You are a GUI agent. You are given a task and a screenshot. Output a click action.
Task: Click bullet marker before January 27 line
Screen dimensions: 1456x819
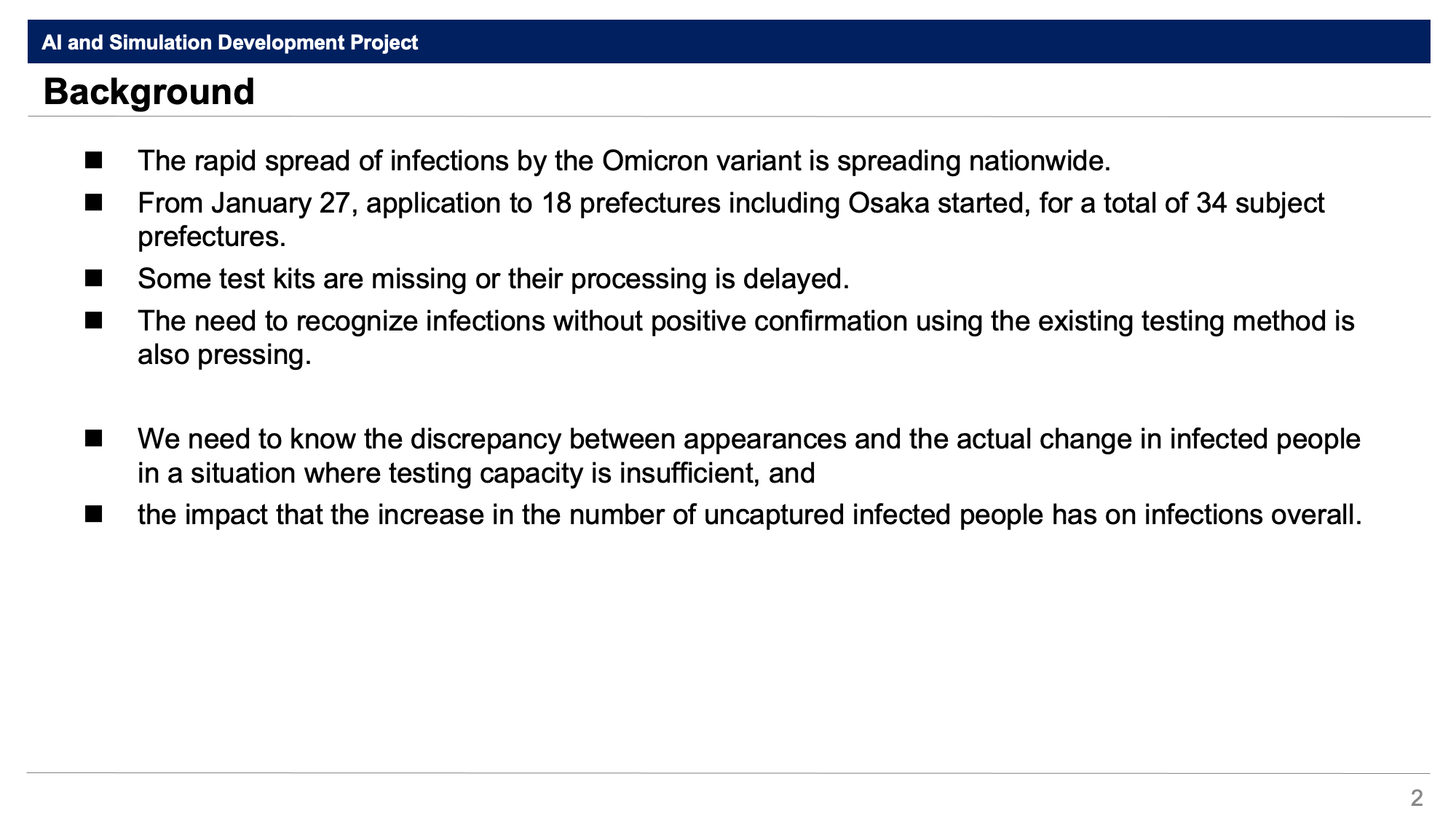93,202
